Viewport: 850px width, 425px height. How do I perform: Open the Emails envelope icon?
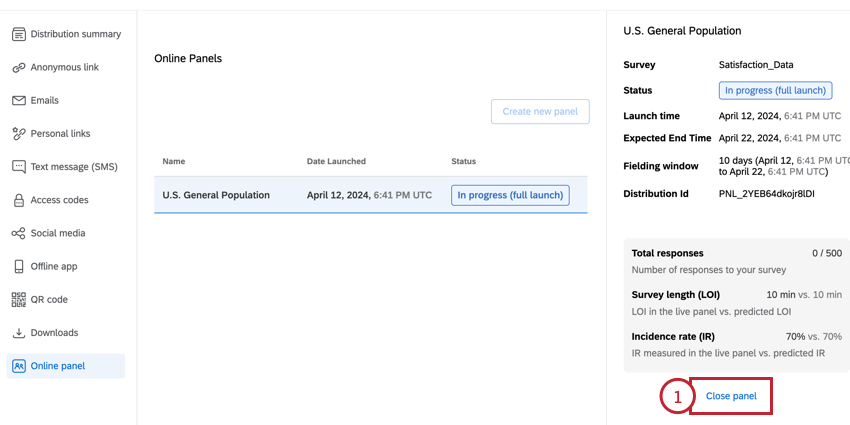19,101
